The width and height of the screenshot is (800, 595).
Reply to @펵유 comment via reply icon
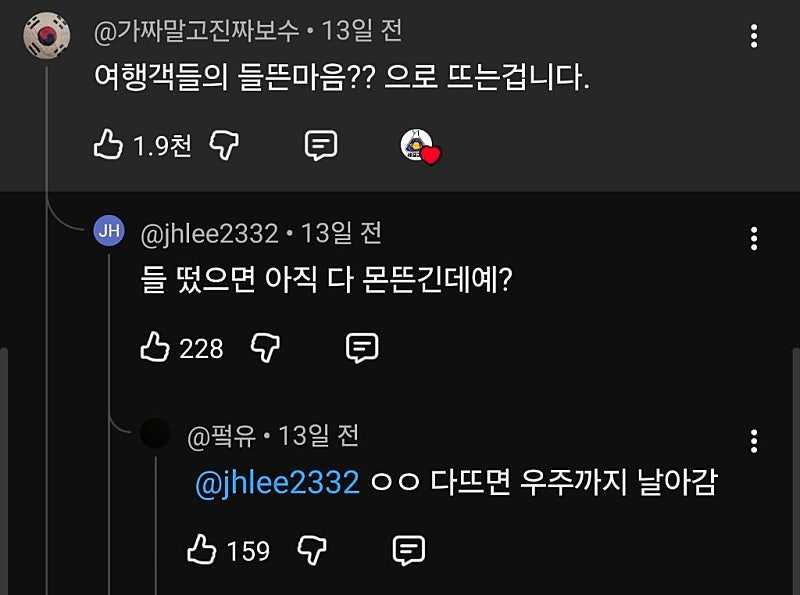409,550
